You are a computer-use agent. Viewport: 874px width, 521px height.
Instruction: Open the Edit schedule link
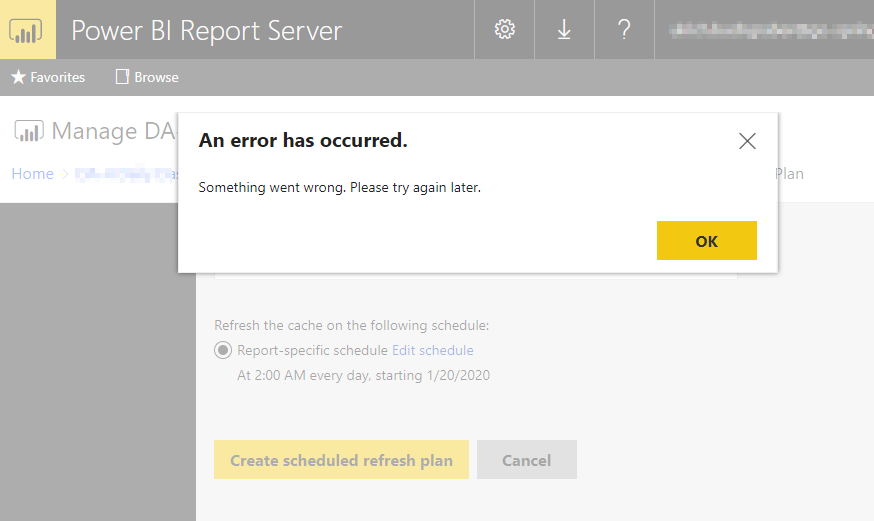(x=433, y=350)
